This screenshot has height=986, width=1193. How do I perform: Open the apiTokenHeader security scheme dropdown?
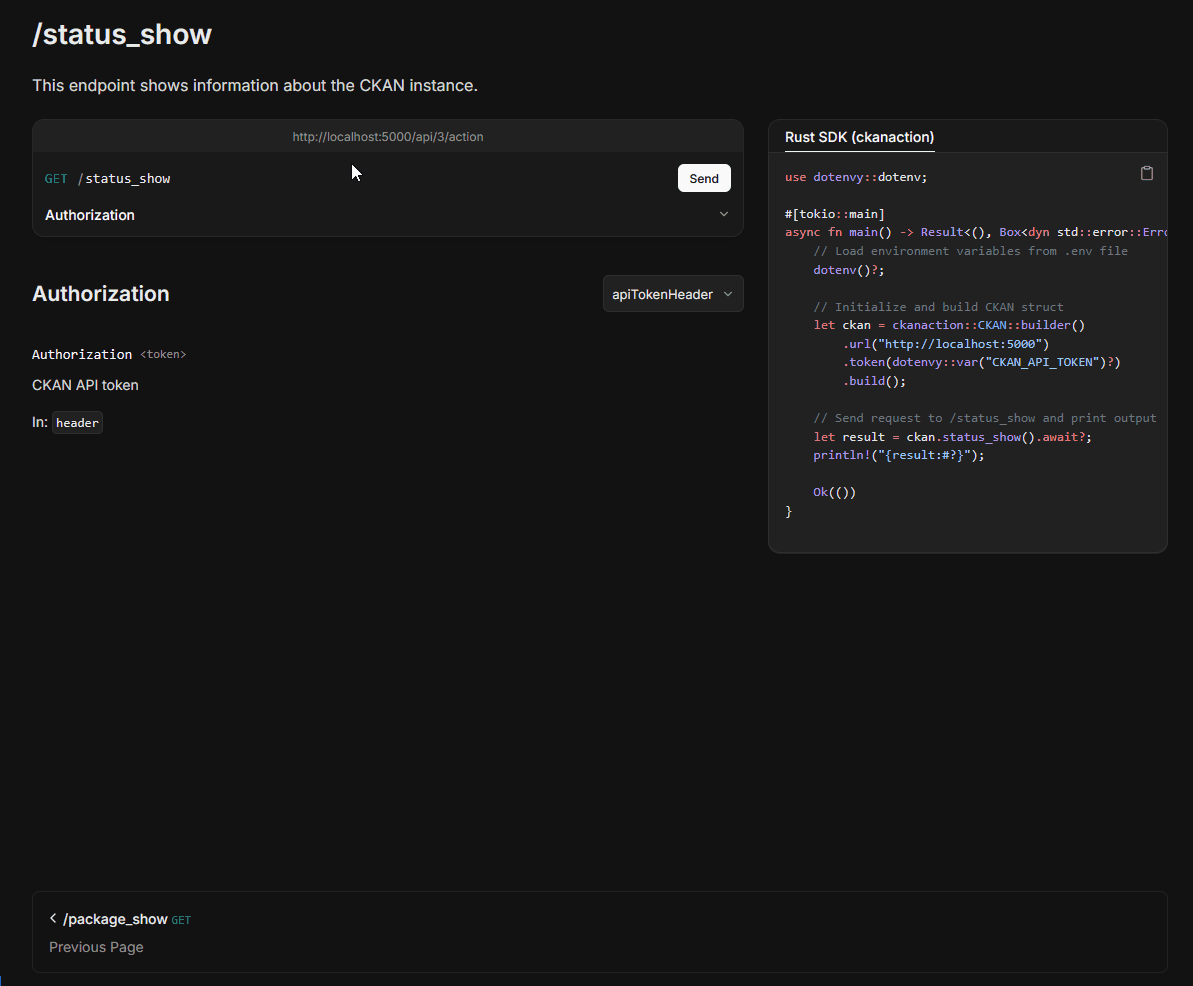click(x=672, y=293)
